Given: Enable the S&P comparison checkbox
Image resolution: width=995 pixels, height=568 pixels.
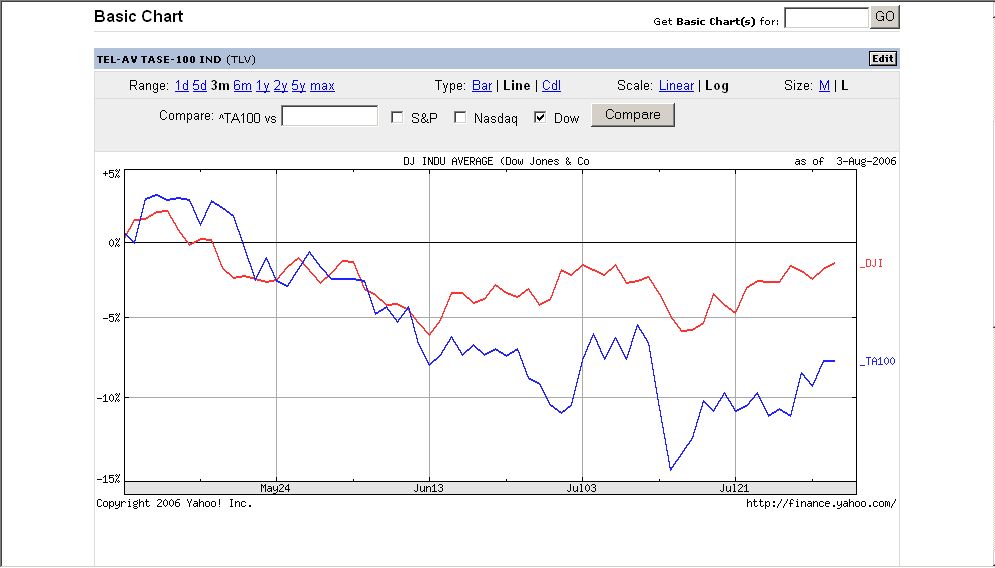Looking at the screenshot, I should (397, 117).
